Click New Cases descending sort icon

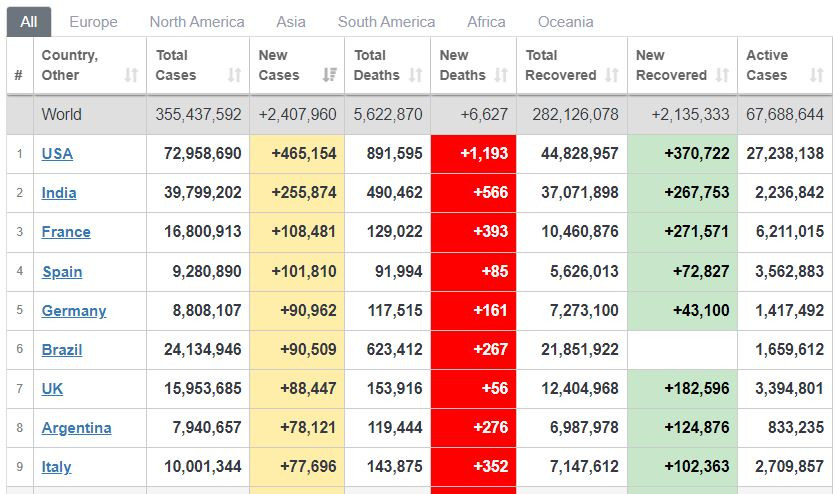(330, 75)
